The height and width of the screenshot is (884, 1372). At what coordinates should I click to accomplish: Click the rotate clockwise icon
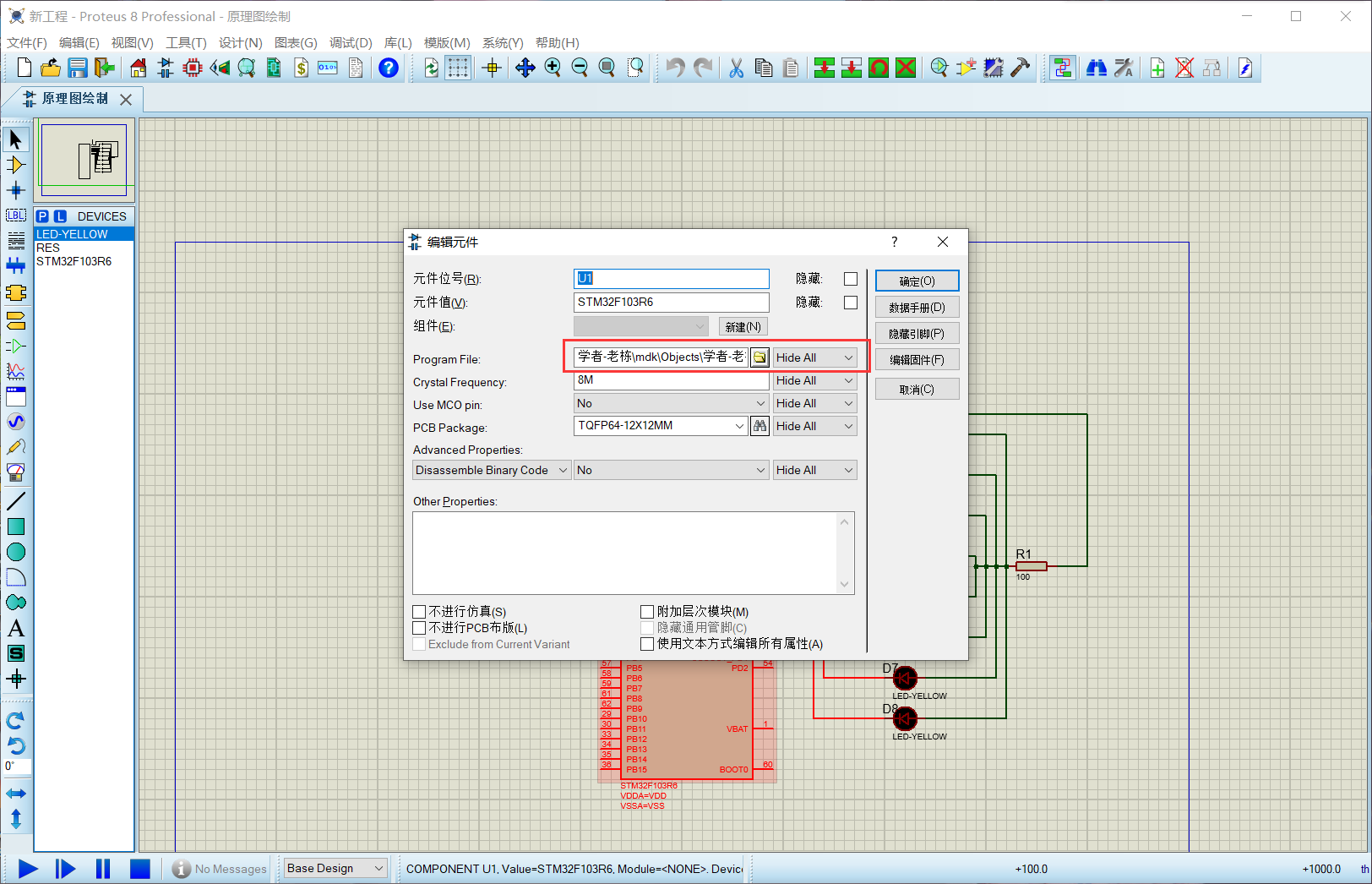pos(15,720)
